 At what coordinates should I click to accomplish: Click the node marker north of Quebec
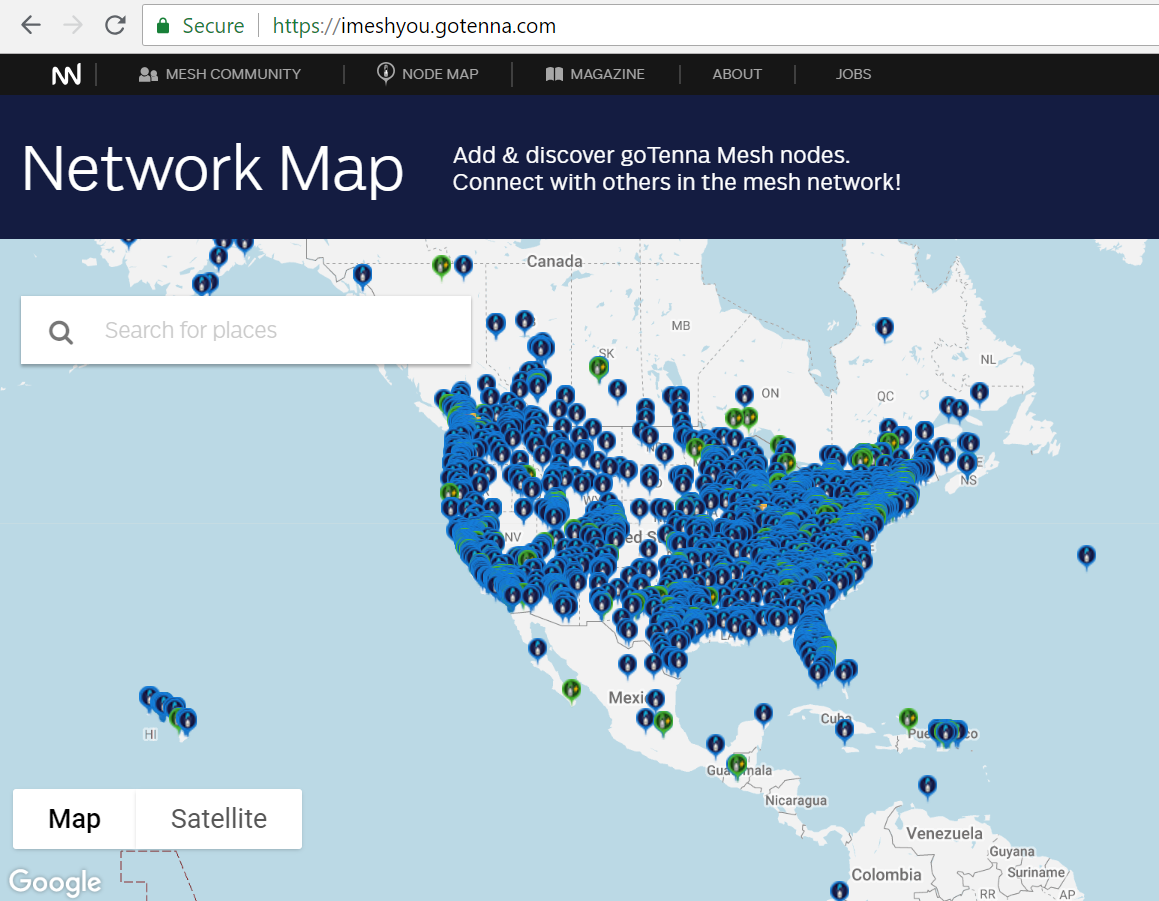884,327
